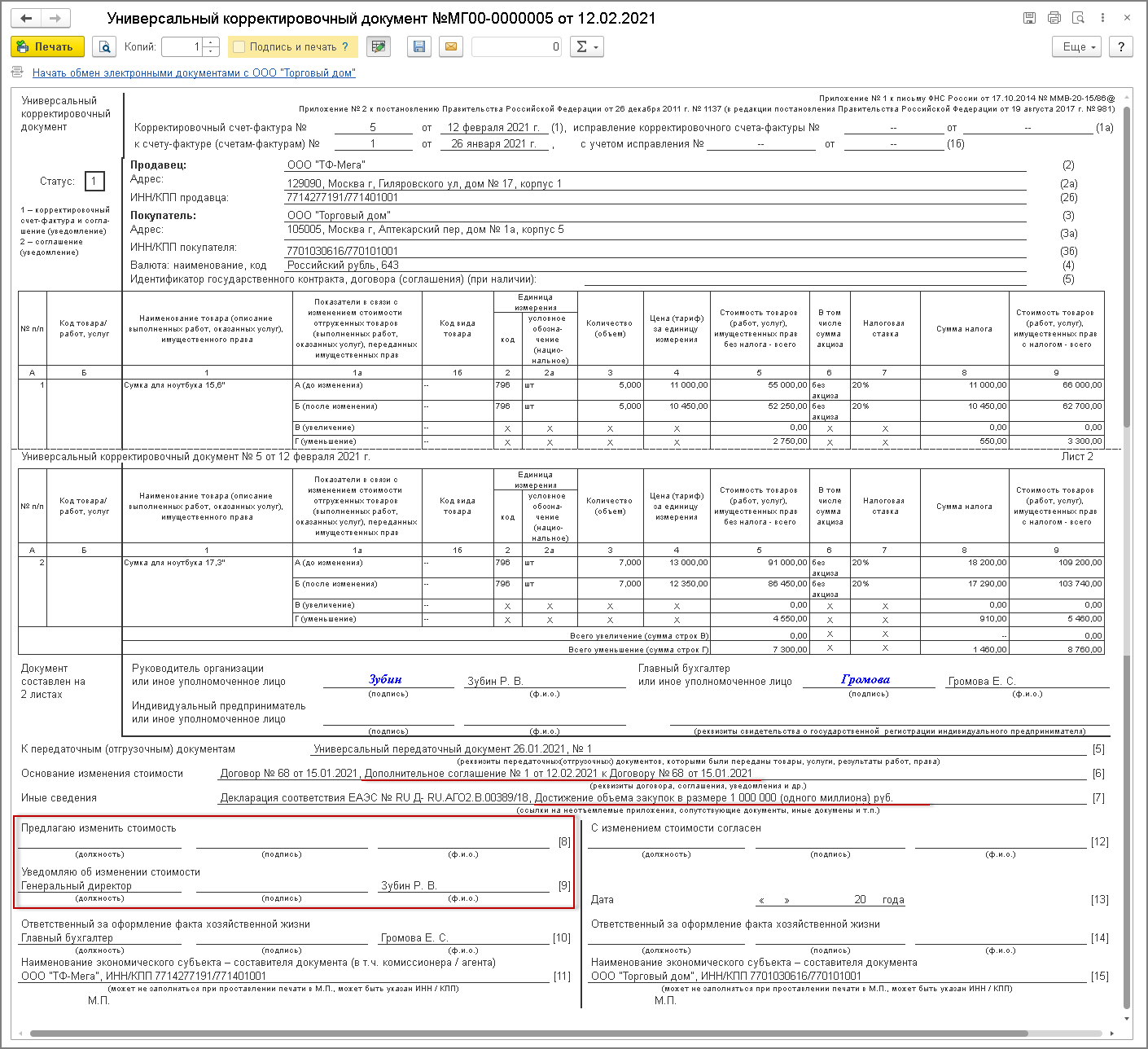Increase copies with the stepper up arrow
Screen dimensions: 1148x1049
click(x=211, y=42)
